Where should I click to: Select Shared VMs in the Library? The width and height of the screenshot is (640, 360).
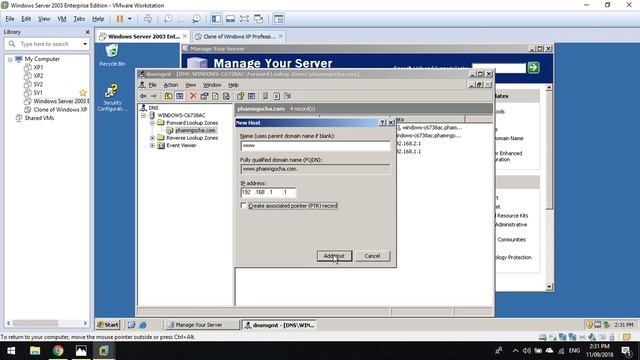click(39, 118)
